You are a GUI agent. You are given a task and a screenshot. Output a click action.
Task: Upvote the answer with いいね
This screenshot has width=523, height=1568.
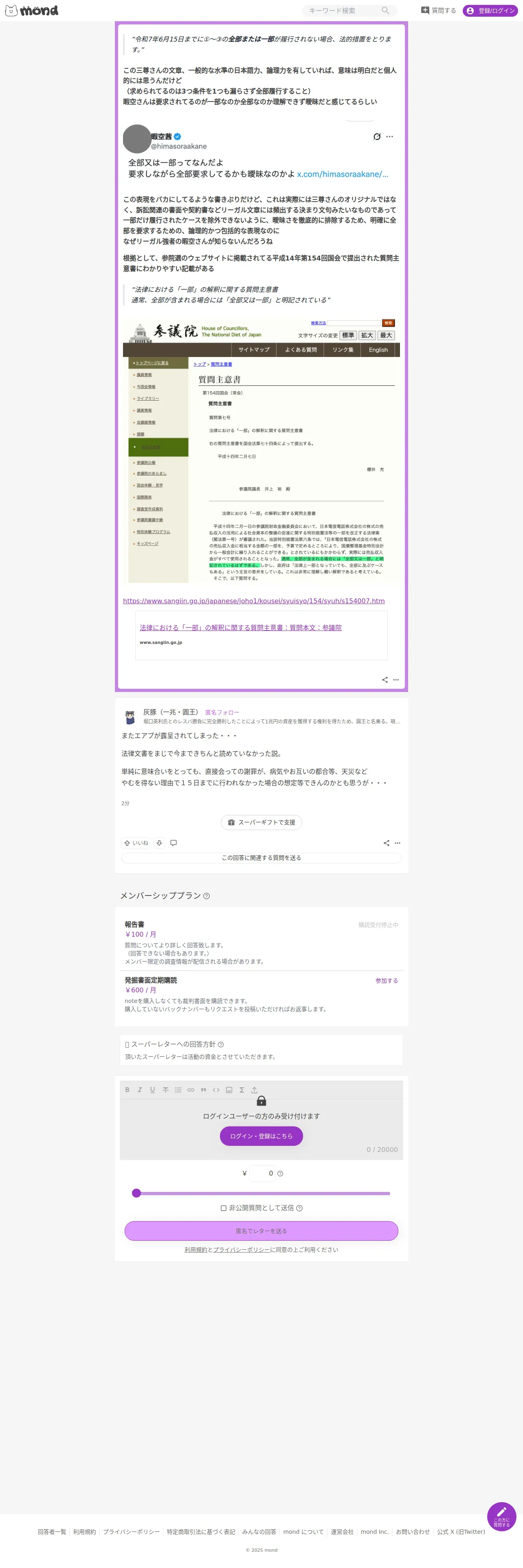[x=136, y=843]
